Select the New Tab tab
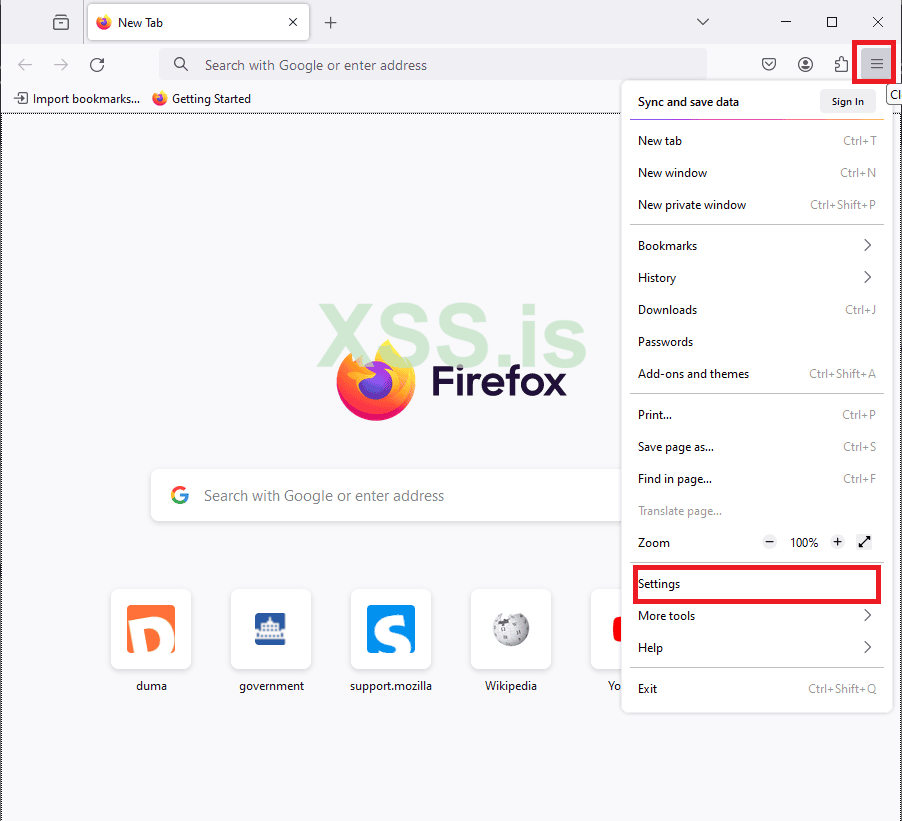The image size is (902, 821). (198, 22)
